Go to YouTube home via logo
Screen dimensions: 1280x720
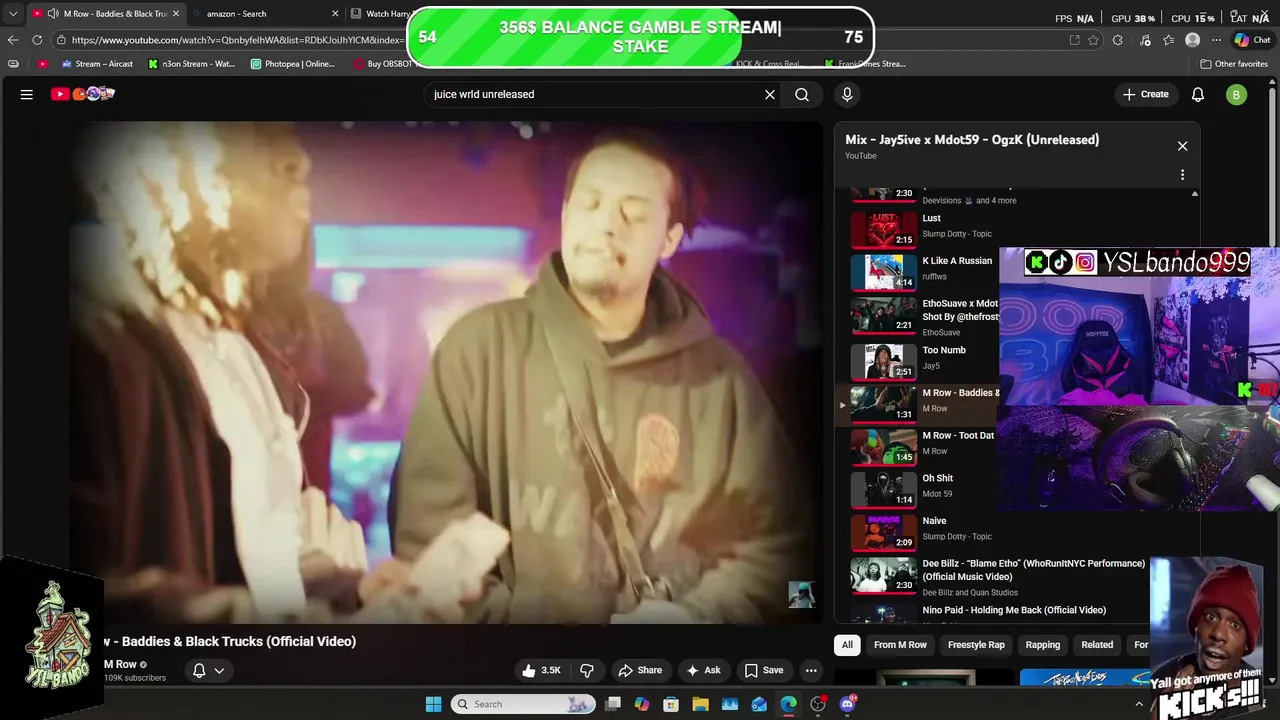pyautogui.click(x=83, y=94)
